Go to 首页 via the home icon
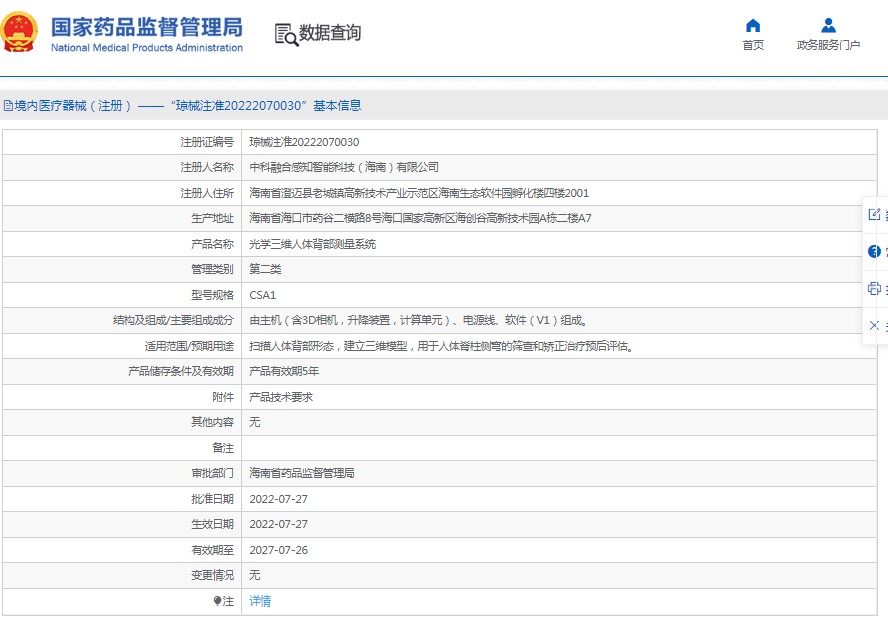Screen dimensions: 888x625 tap(753, 25)
